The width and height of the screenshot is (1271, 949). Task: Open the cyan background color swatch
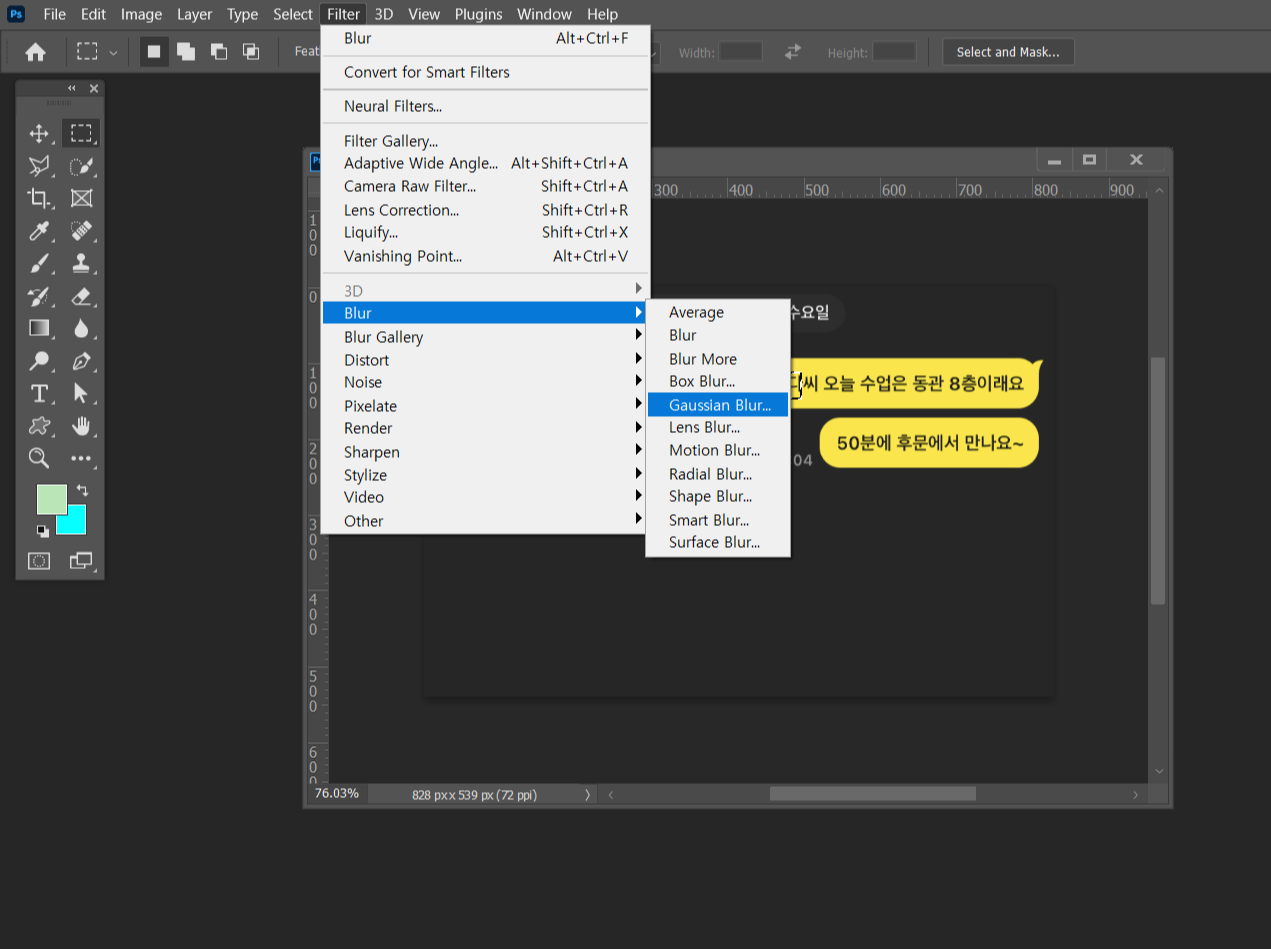(75, 523)
